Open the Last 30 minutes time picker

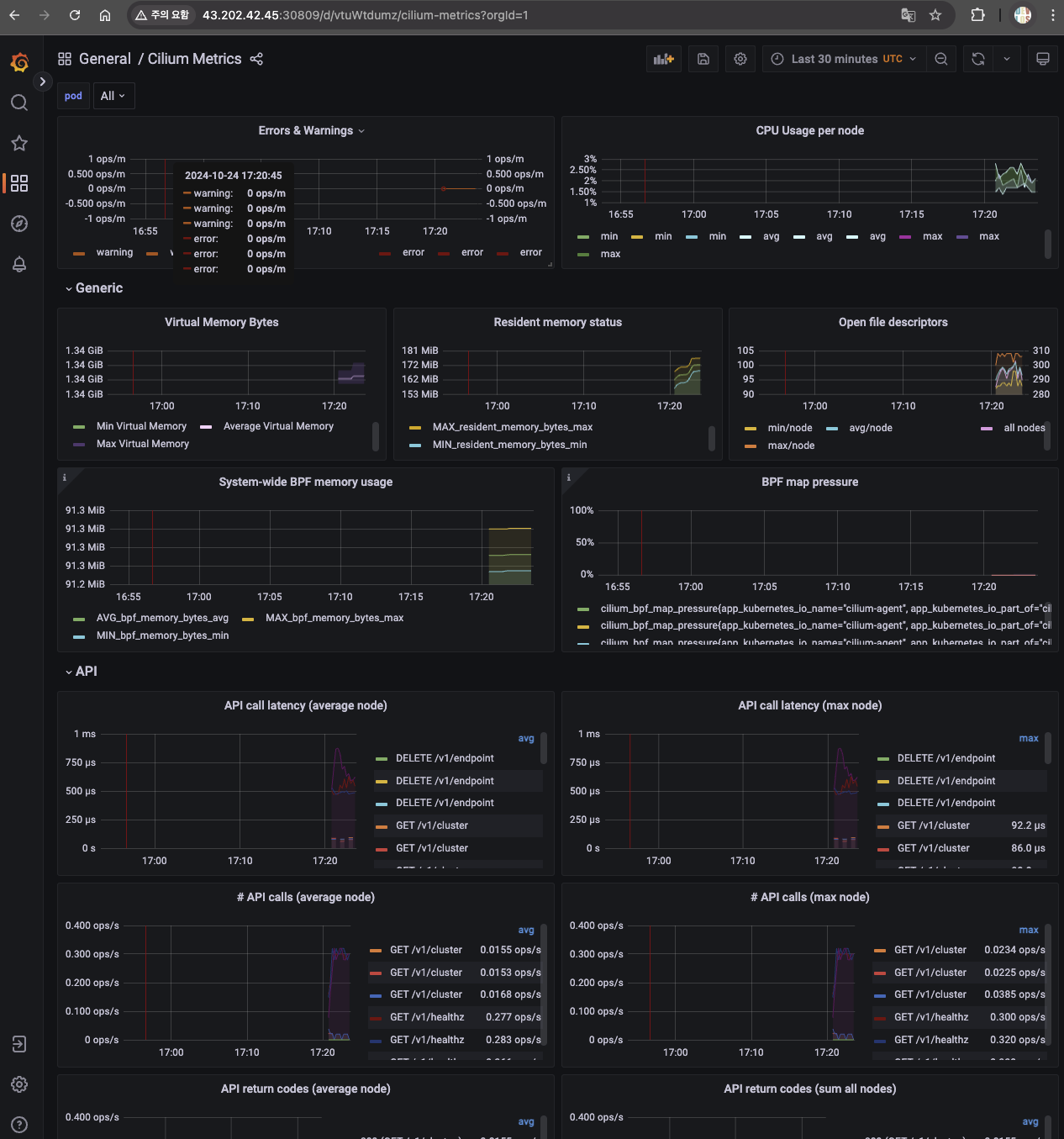tap(843, 59)
